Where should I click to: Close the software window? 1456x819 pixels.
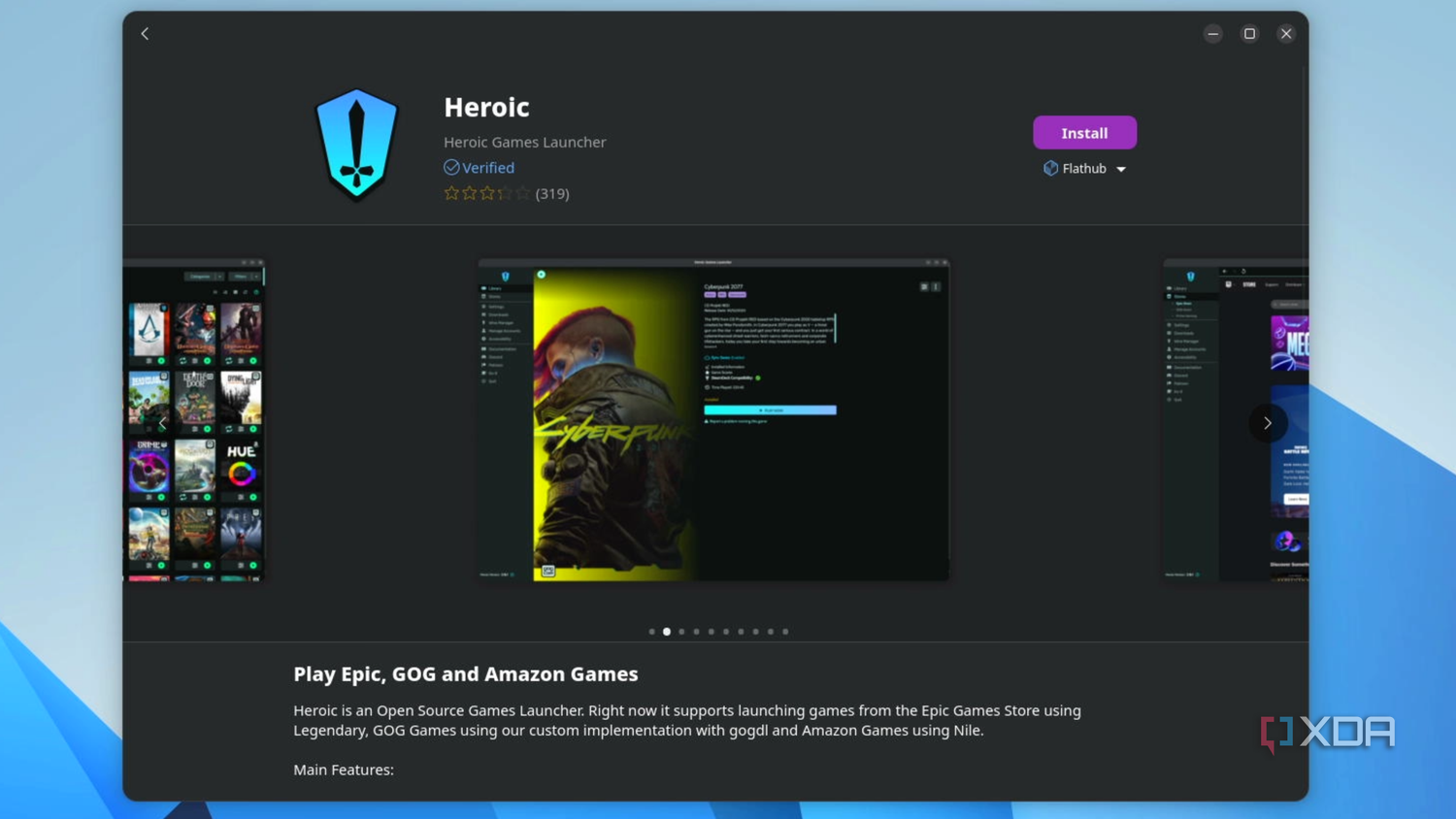pyautogui.click(x=1286, y=34)
